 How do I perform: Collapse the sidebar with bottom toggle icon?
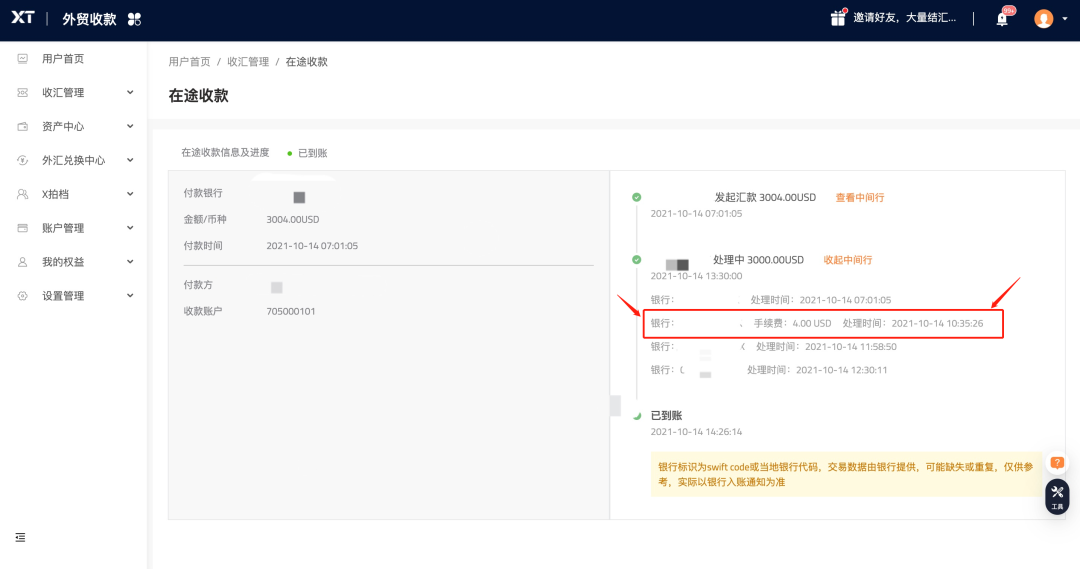21,537
